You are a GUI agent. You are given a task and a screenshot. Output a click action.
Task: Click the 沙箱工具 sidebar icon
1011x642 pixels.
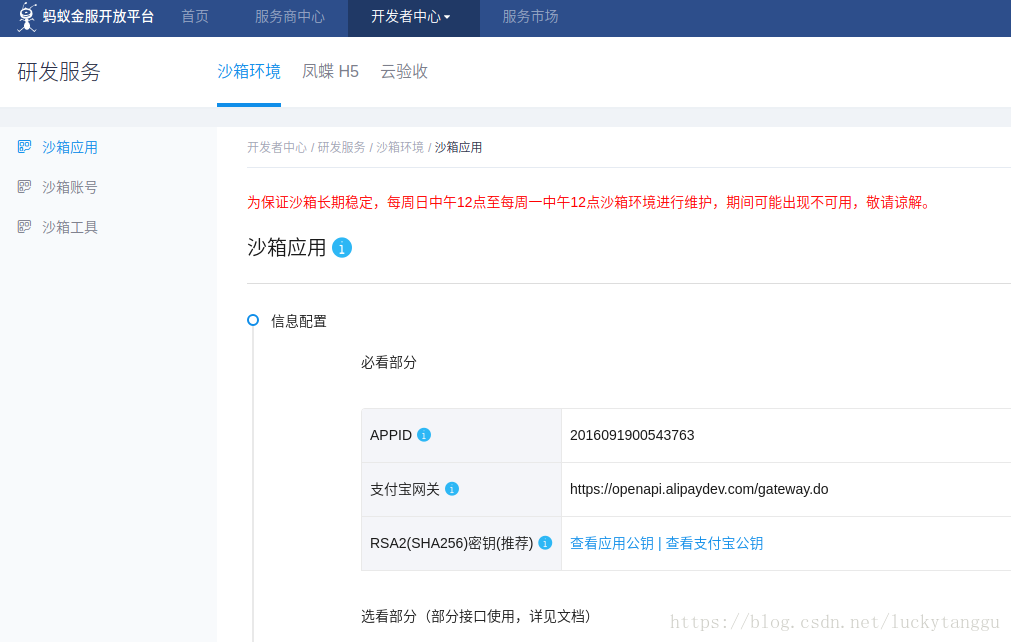(x=25, y=227)
